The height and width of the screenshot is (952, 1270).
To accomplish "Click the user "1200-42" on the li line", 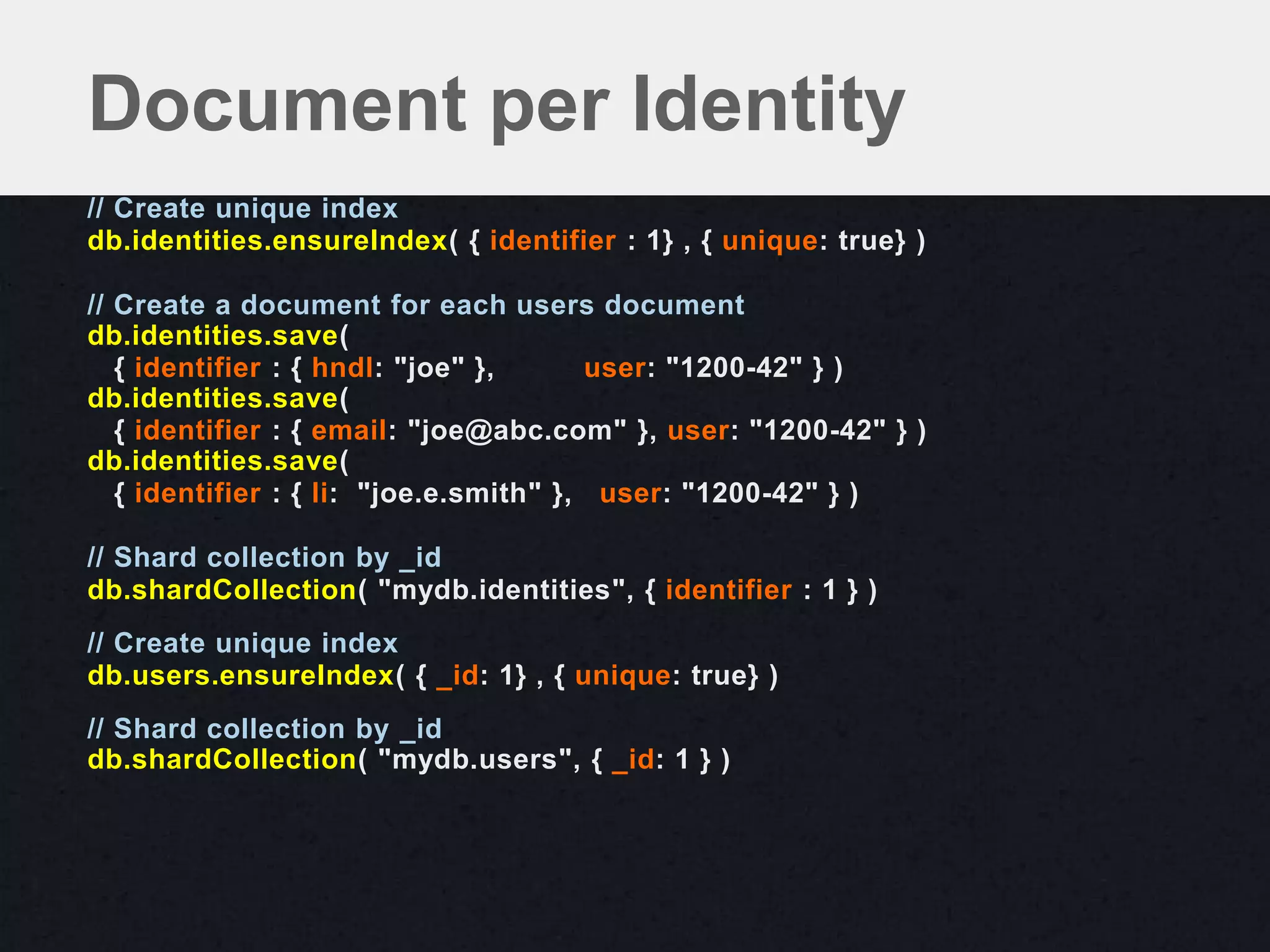I will click(x=749, y=494).
